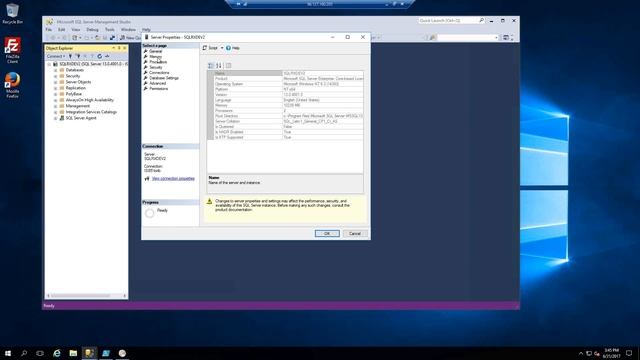
Task: Open the File menu in SSMS
Action: pos(49,30)
